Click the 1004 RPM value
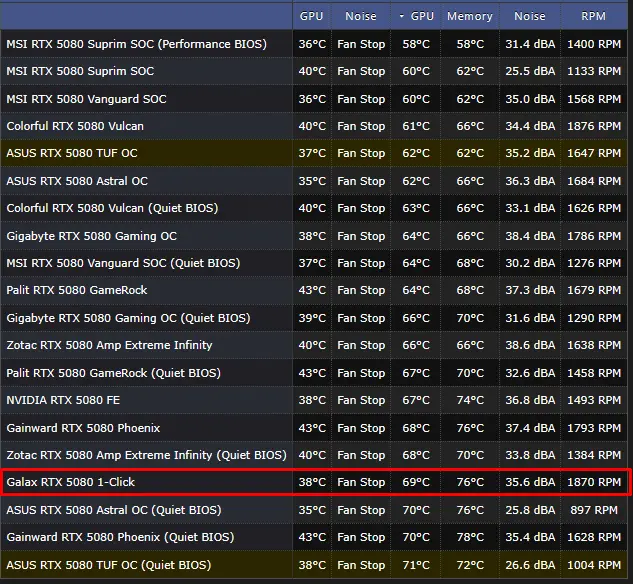The image size is (633, 584). pos(594,565)
